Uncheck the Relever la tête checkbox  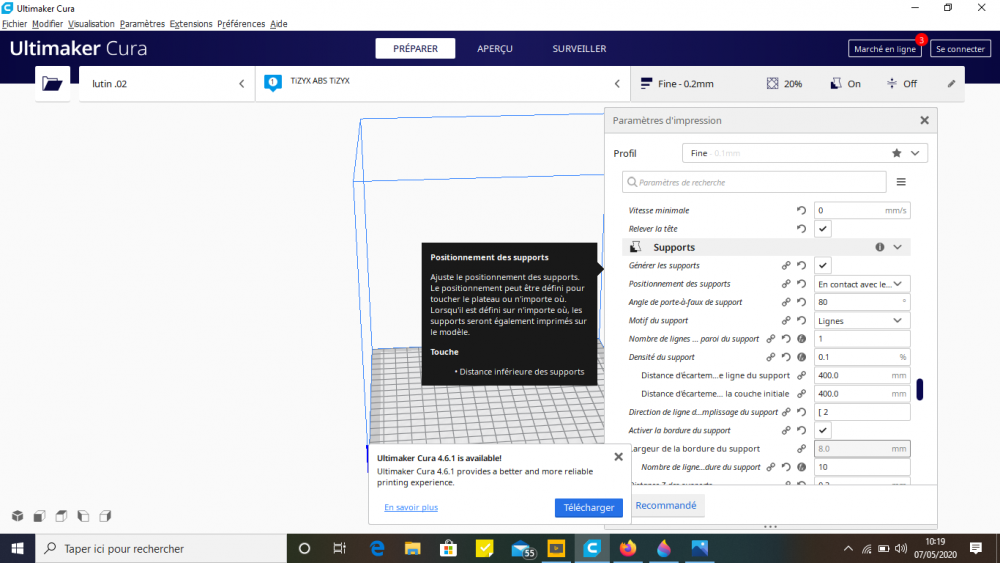coord(823,229)
